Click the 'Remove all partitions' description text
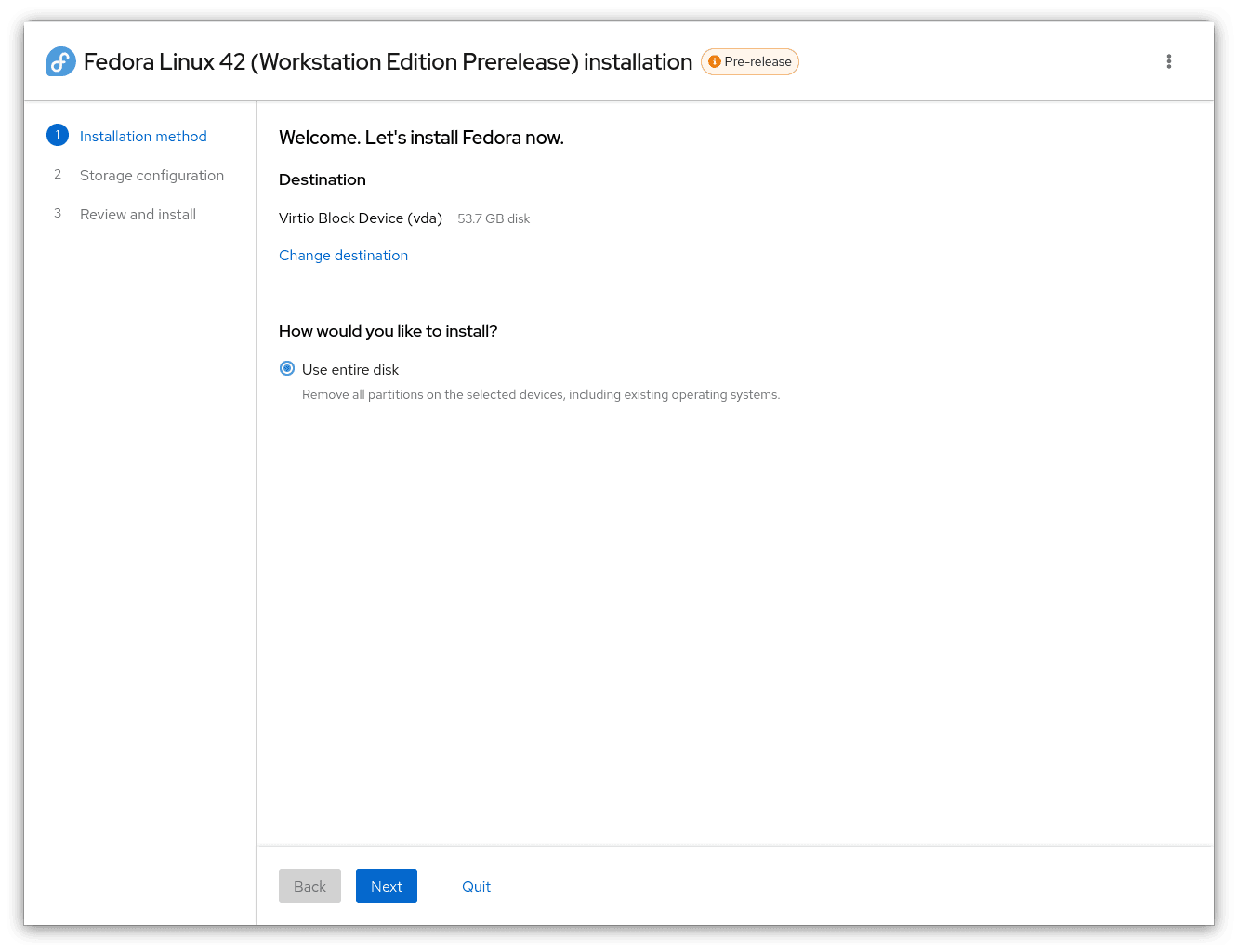The width and height of the screenshot is (1238, 952). pos(541,394)
